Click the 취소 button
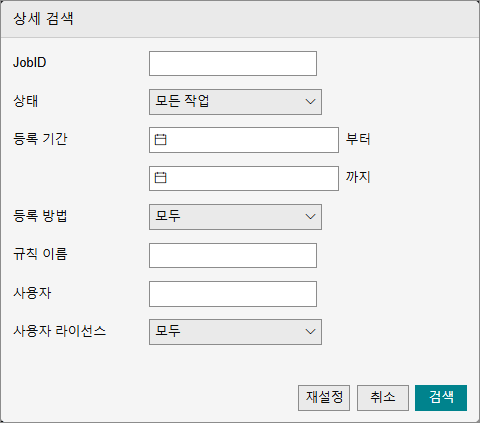 383,398
